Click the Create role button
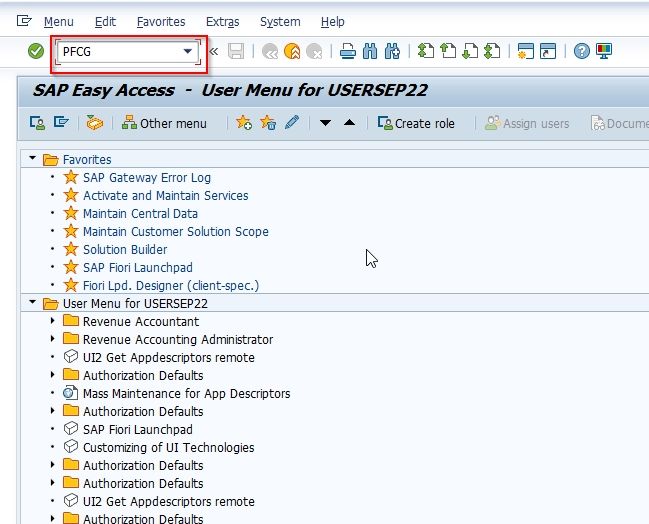The image size is (649, 524). tap(416, 123)
